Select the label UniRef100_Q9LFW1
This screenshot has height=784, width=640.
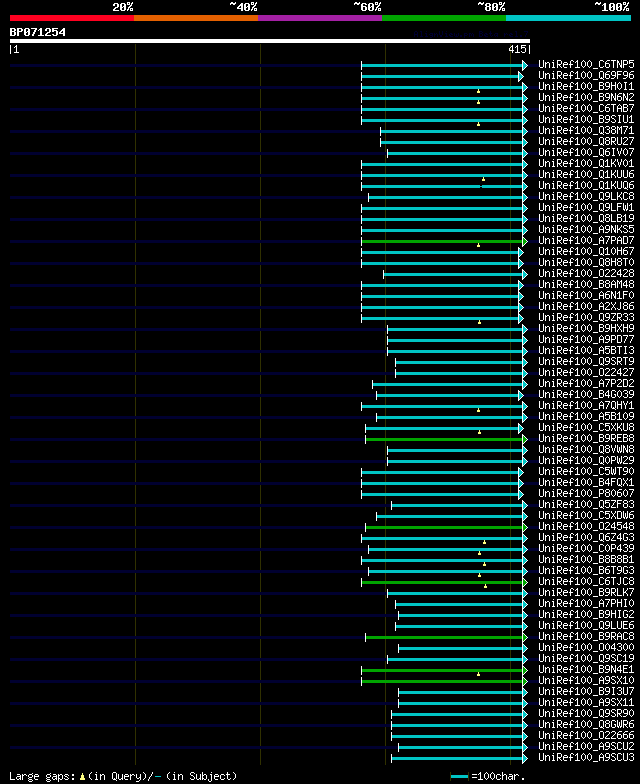pos(586,208)
